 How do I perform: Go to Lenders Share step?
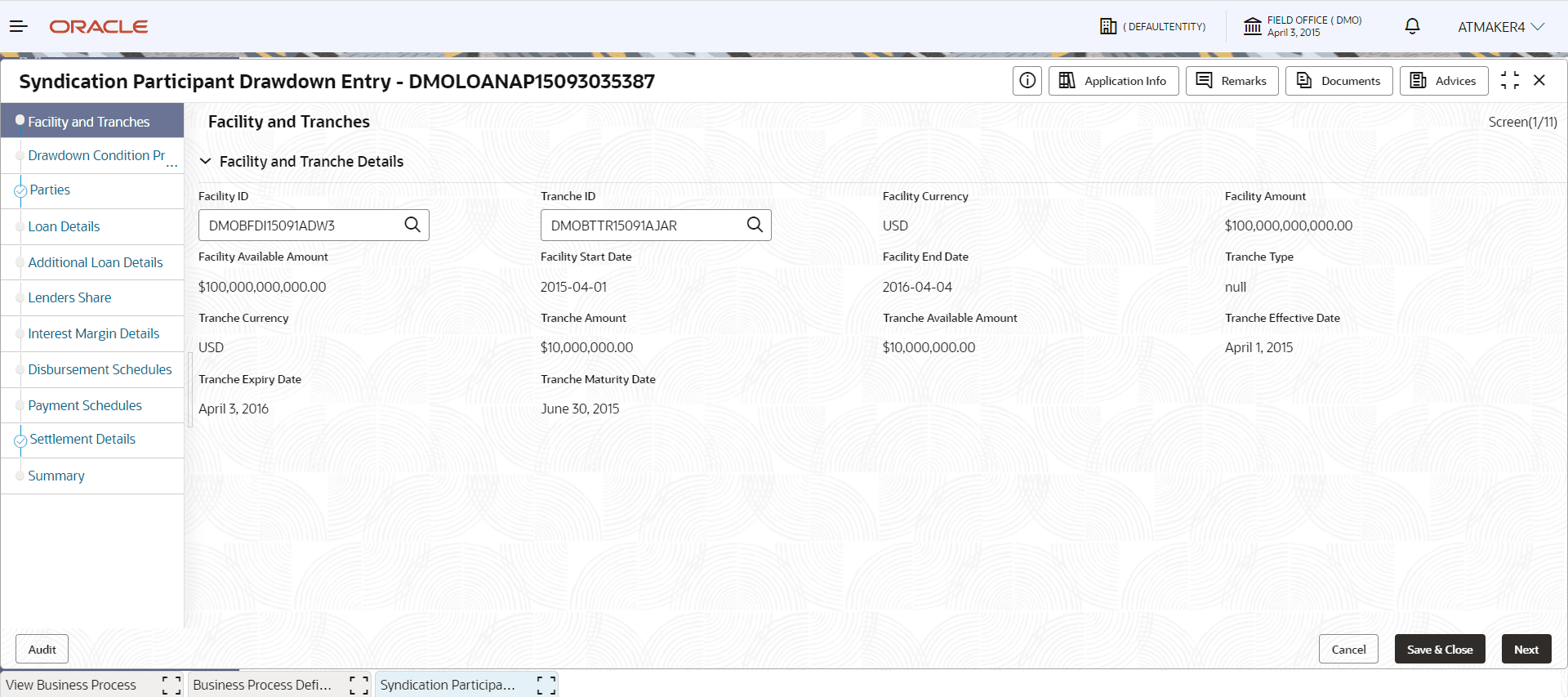[92, 298]
